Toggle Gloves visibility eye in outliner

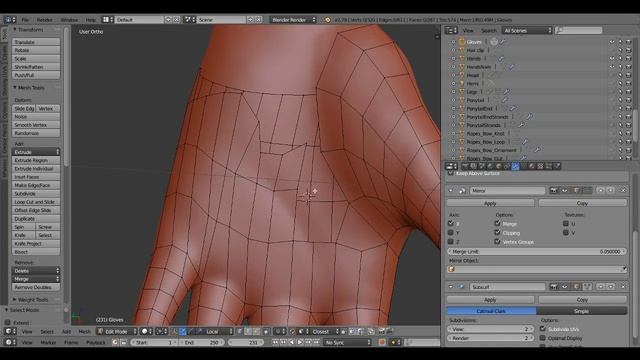pyautogui.click(x=612, y=42)
